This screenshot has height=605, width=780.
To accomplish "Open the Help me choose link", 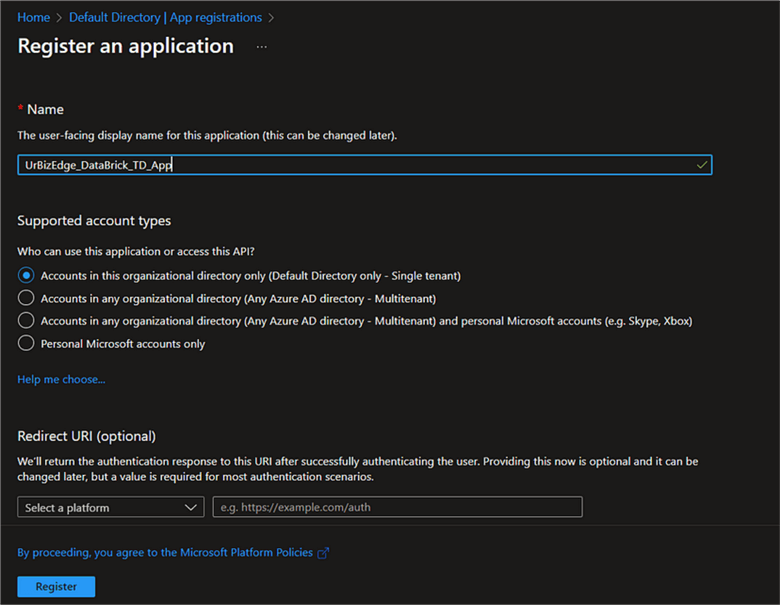I will click(61, 379).
